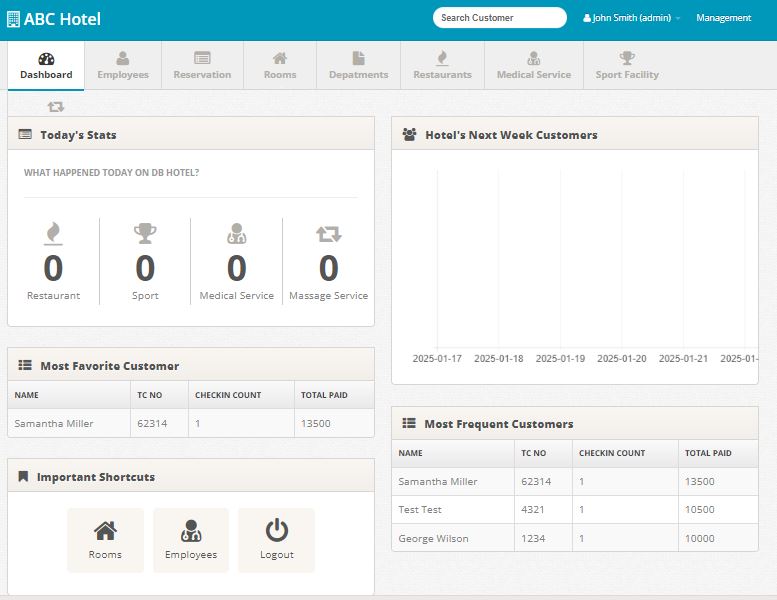Click CHECKIN COUNT header in Most Frequent Customers
The height and width of the screenshot is (600, 777).
[x=612, y=453]
